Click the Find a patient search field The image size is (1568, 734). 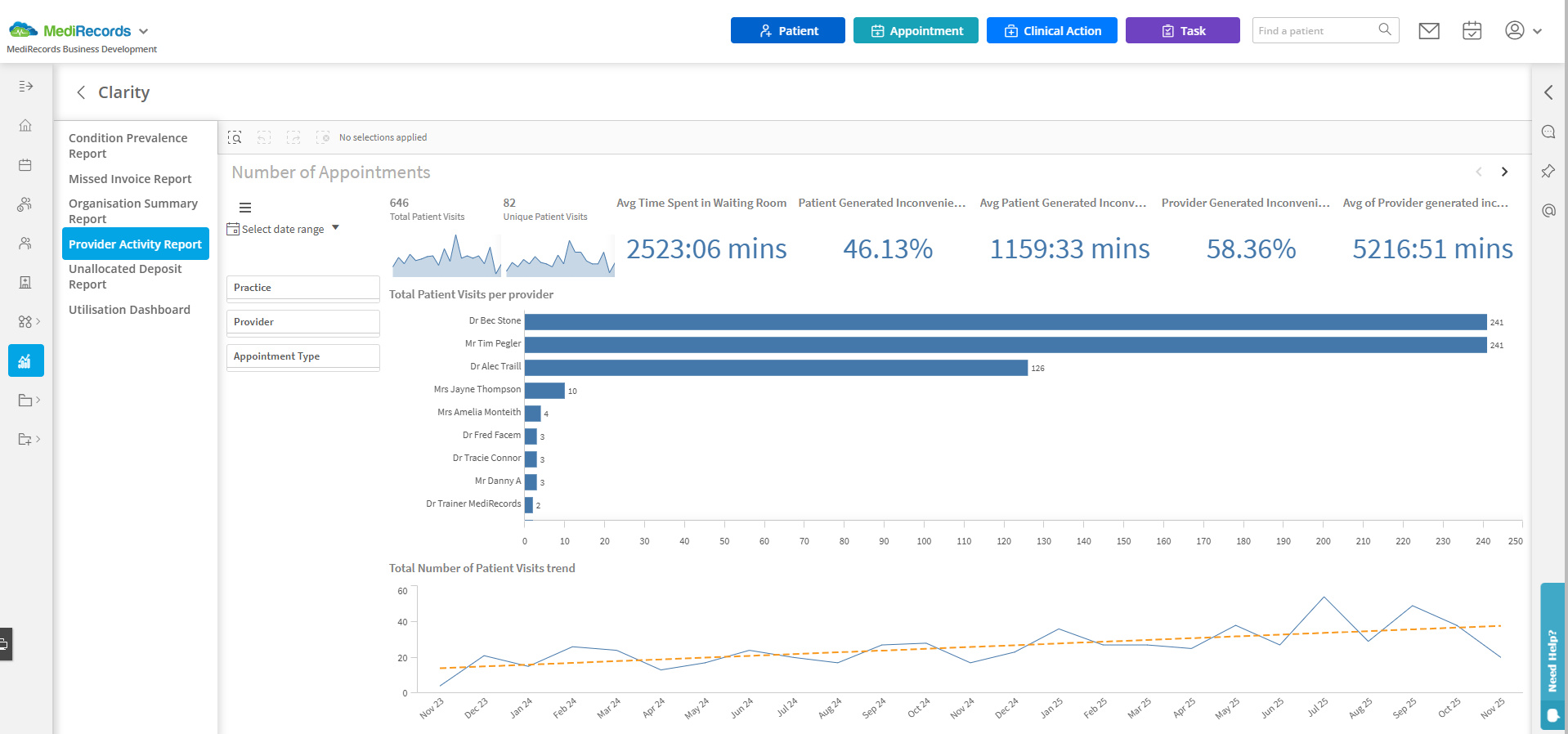[x=1314, y=31]
